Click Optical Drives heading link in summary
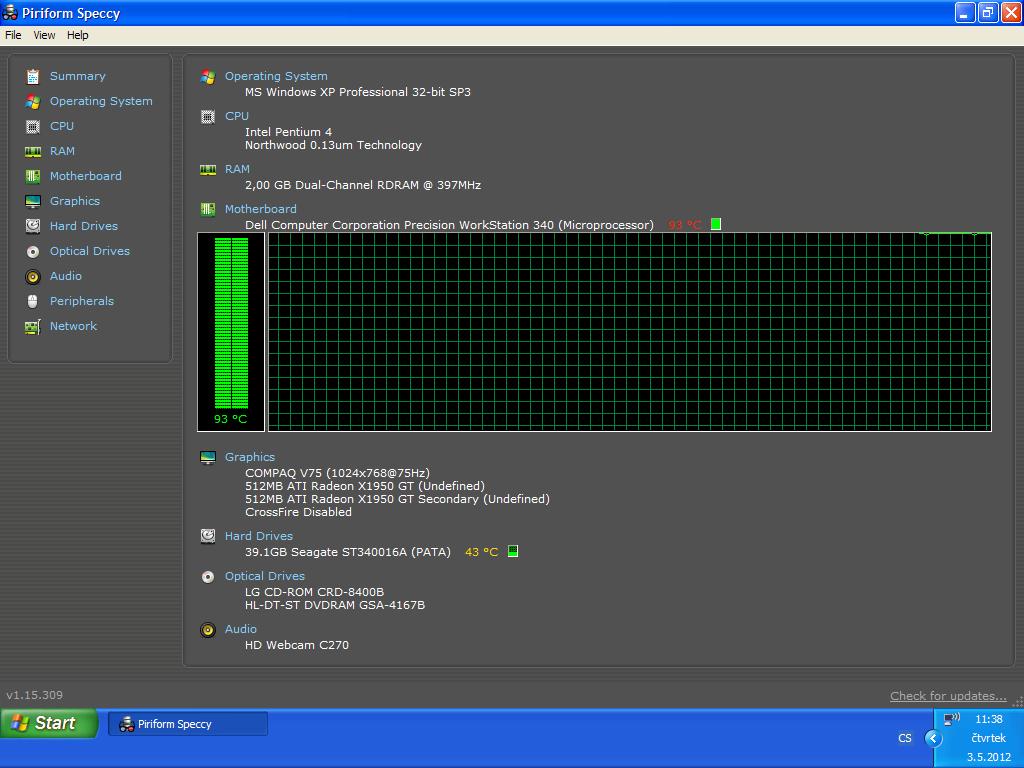This screenshot has height=768, width=1024. pos(264,576)
